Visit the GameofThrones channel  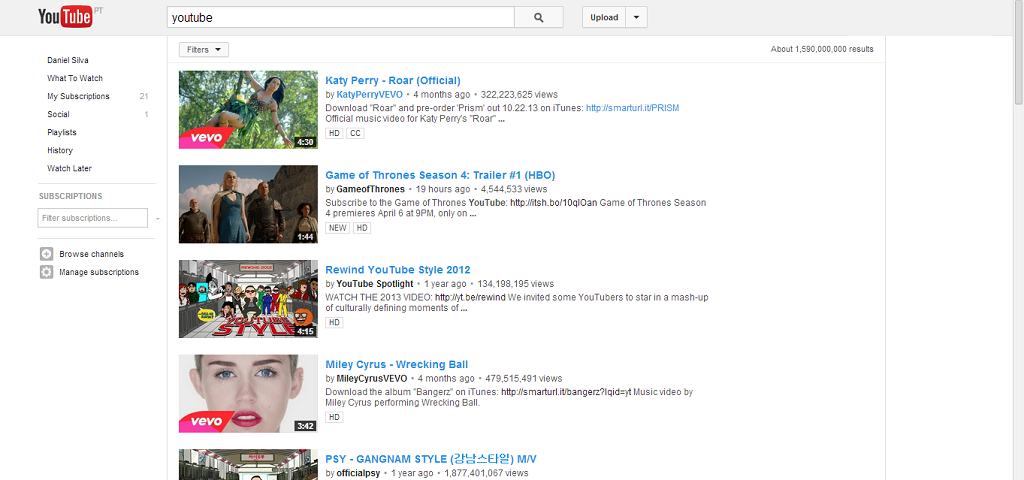click(x=370, y=189)
